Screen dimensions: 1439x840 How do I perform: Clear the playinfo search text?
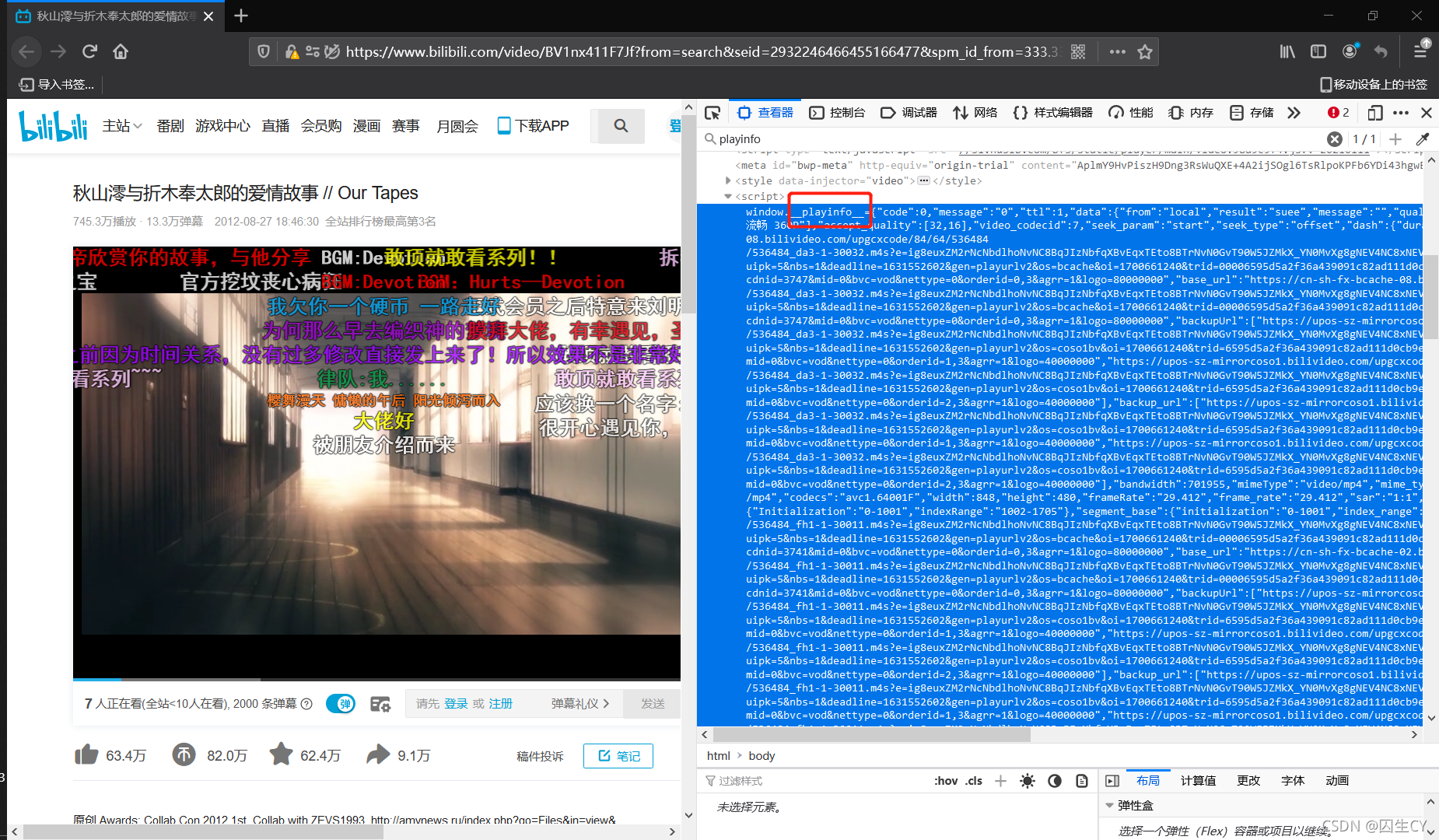coord(1335,139)
